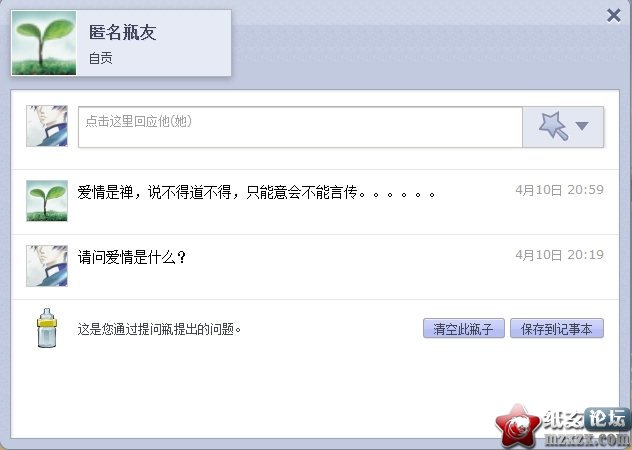The height and width of the screenshot is (450, 632).
Task: Select the message 爱情是禅，说不得道不得
Action: point(256,192)
